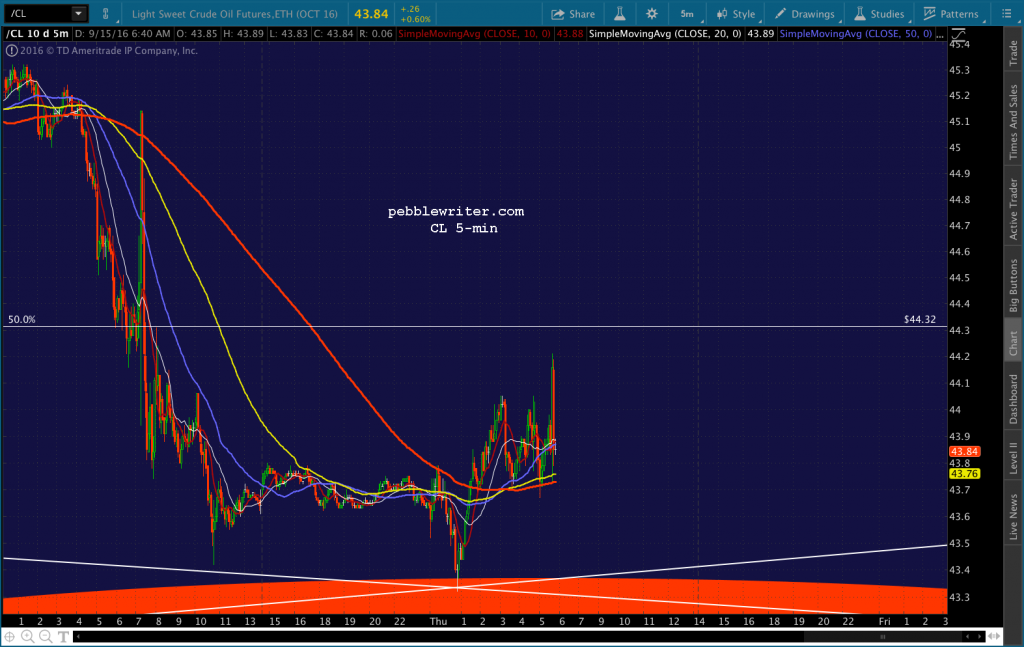This screenshot has width=1024, height=647.
Task: Click the Share button
Action: coord(573,14)
